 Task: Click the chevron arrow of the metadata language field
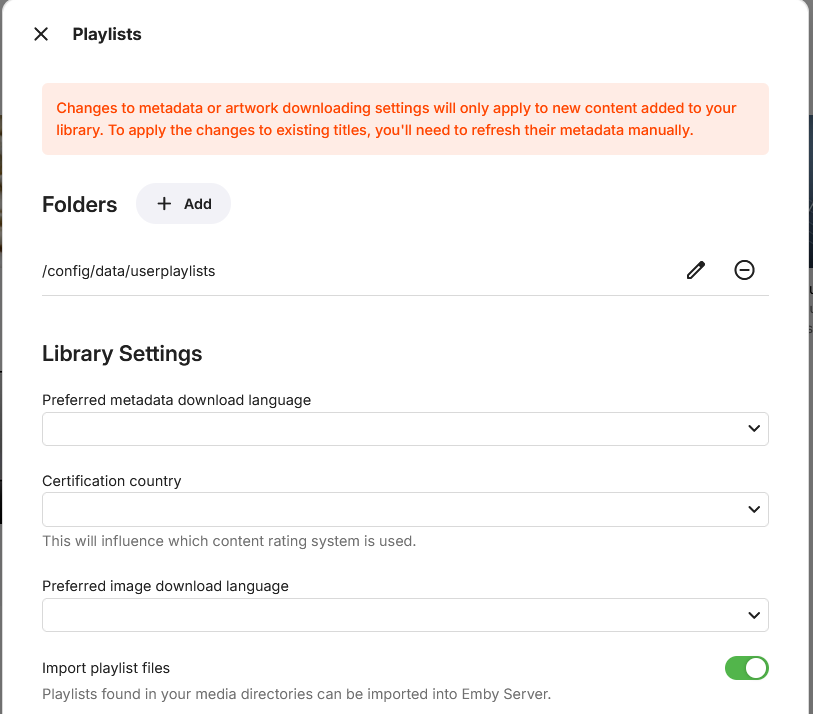(754, 429)
